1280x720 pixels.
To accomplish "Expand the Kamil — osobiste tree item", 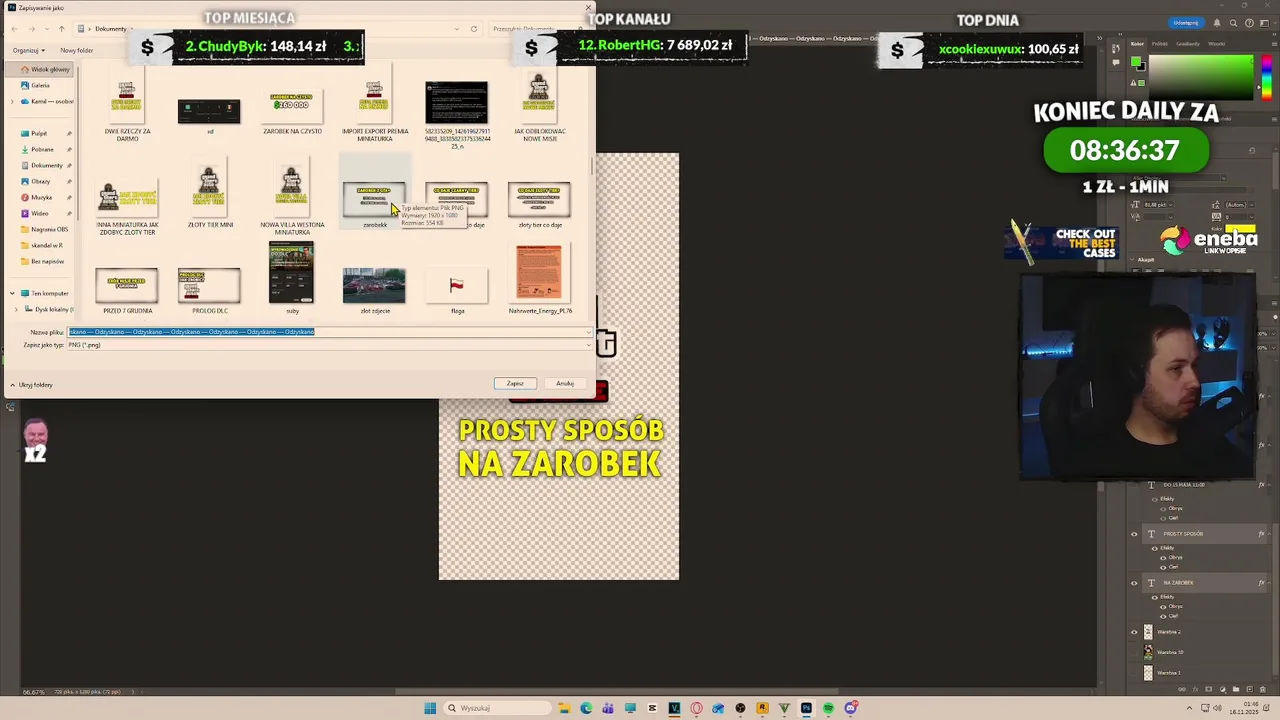I will [12, 101].
